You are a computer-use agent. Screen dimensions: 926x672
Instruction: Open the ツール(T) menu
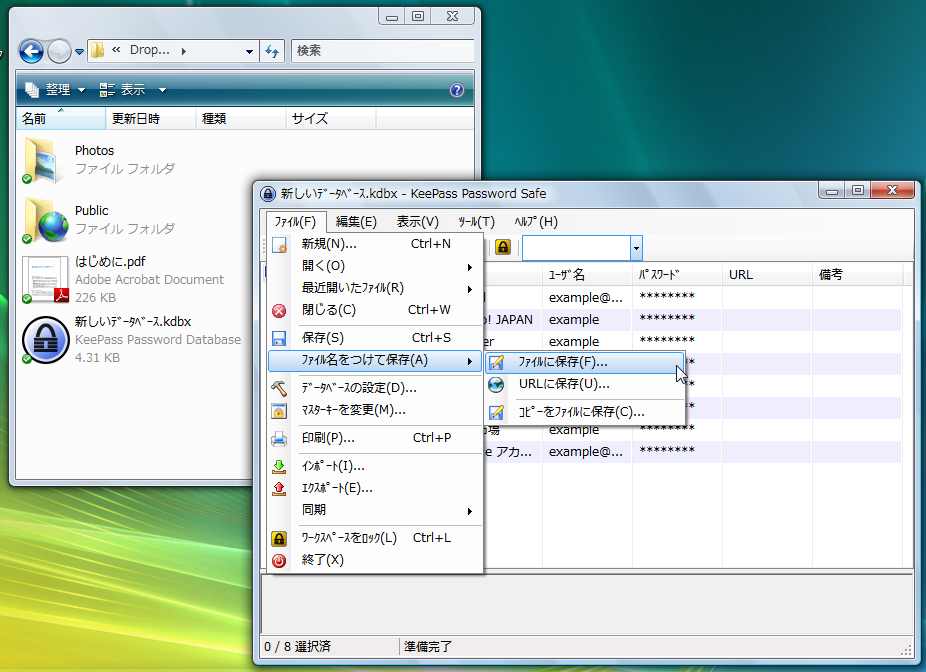click(476, 222)
